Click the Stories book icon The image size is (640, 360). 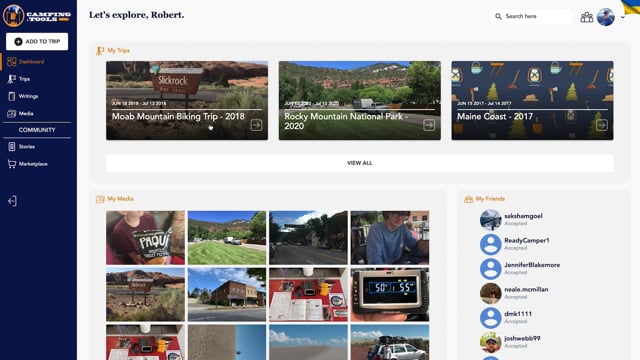11,147
